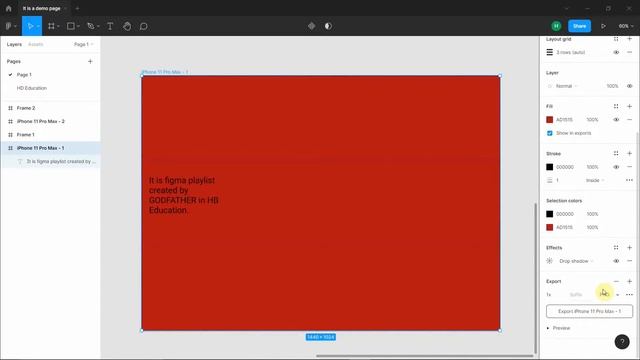Open the Drop shadow effect type dropdown
This screenshot has height=360, width=640.
[576, 261]
